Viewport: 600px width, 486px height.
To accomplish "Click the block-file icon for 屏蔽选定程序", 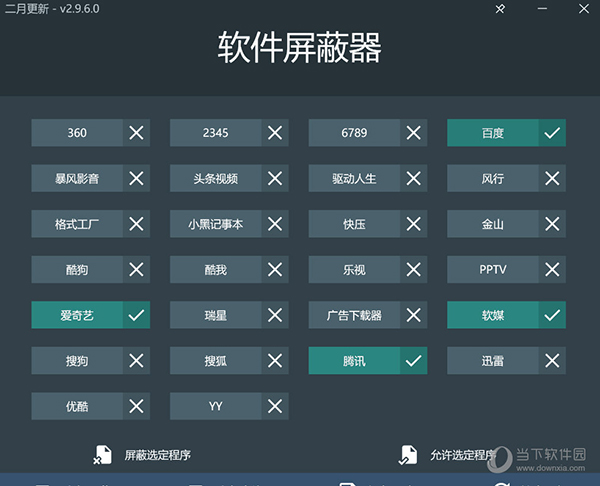I will point(103,455).
